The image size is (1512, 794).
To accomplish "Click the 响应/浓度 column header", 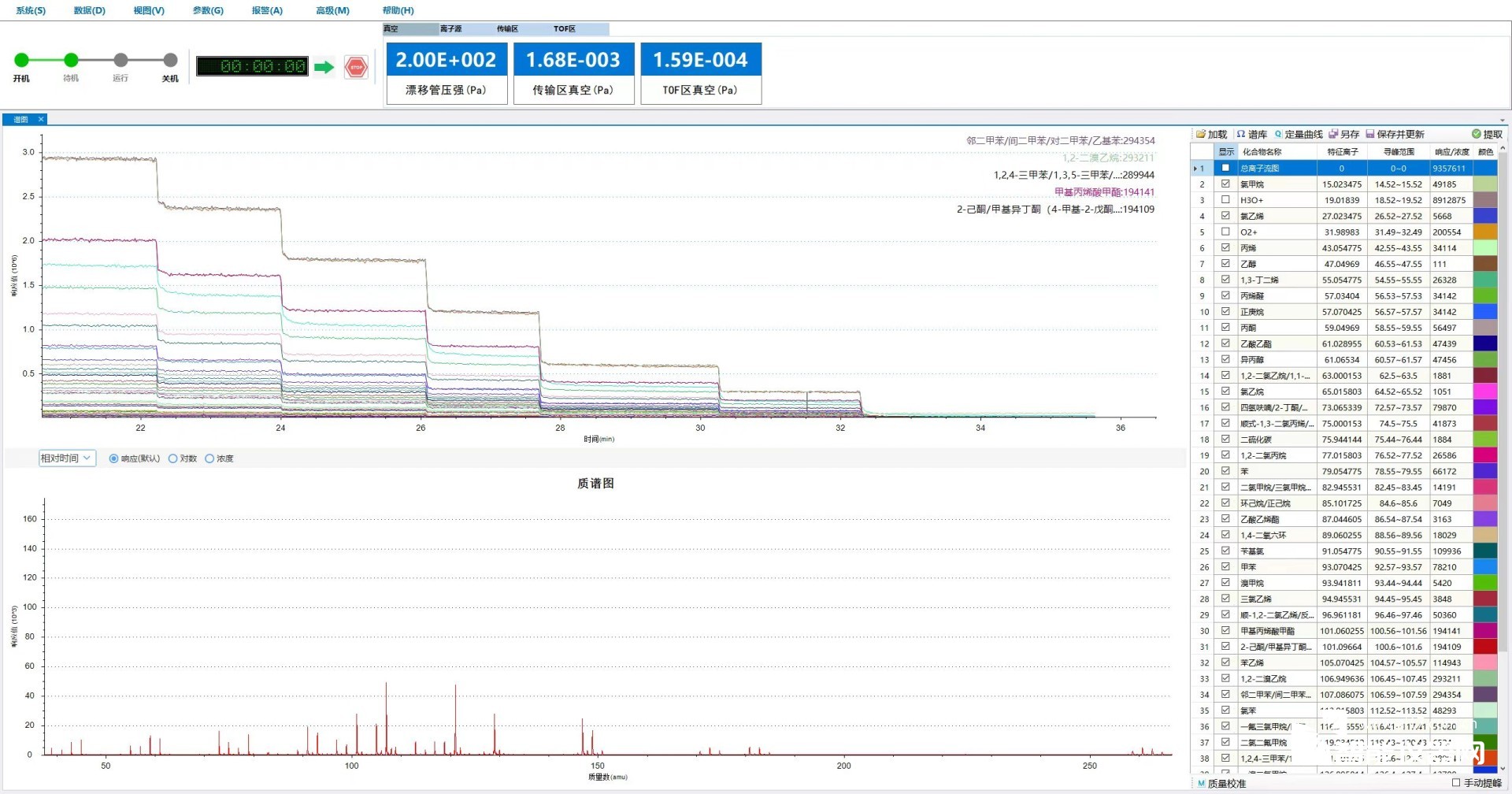I will pos(1451,152).
